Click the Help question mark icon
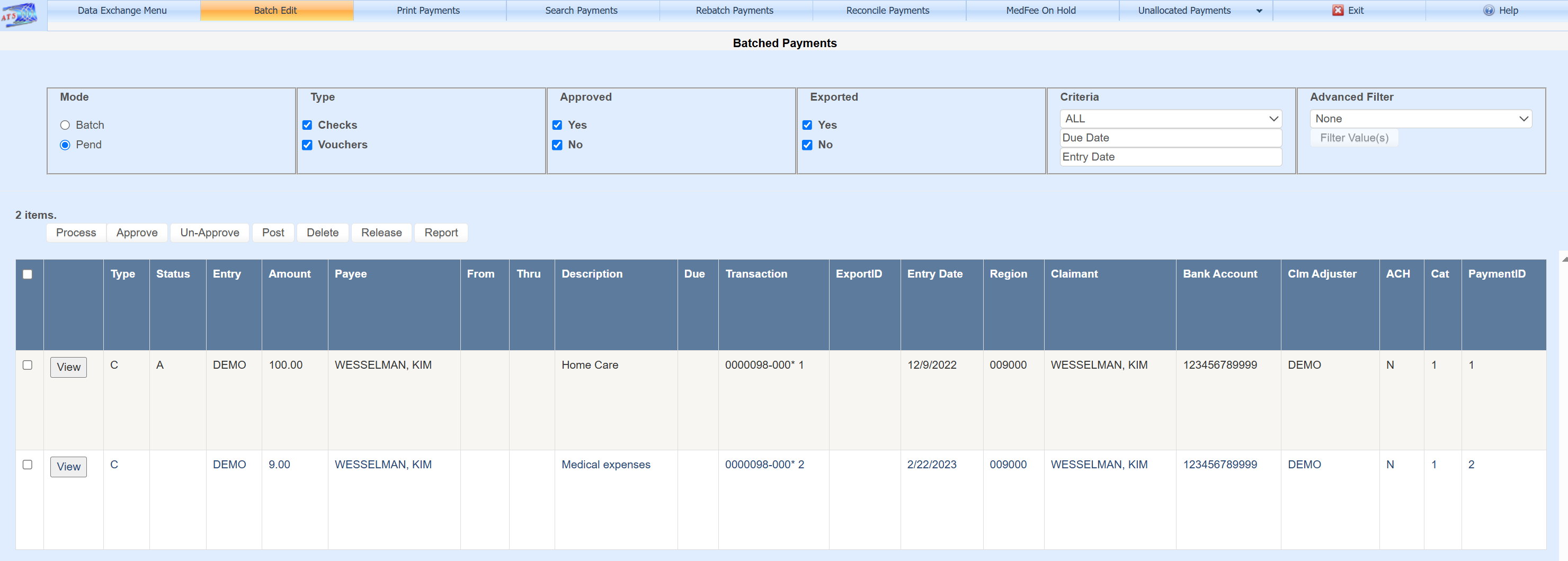 click(x=1488, y=11)
